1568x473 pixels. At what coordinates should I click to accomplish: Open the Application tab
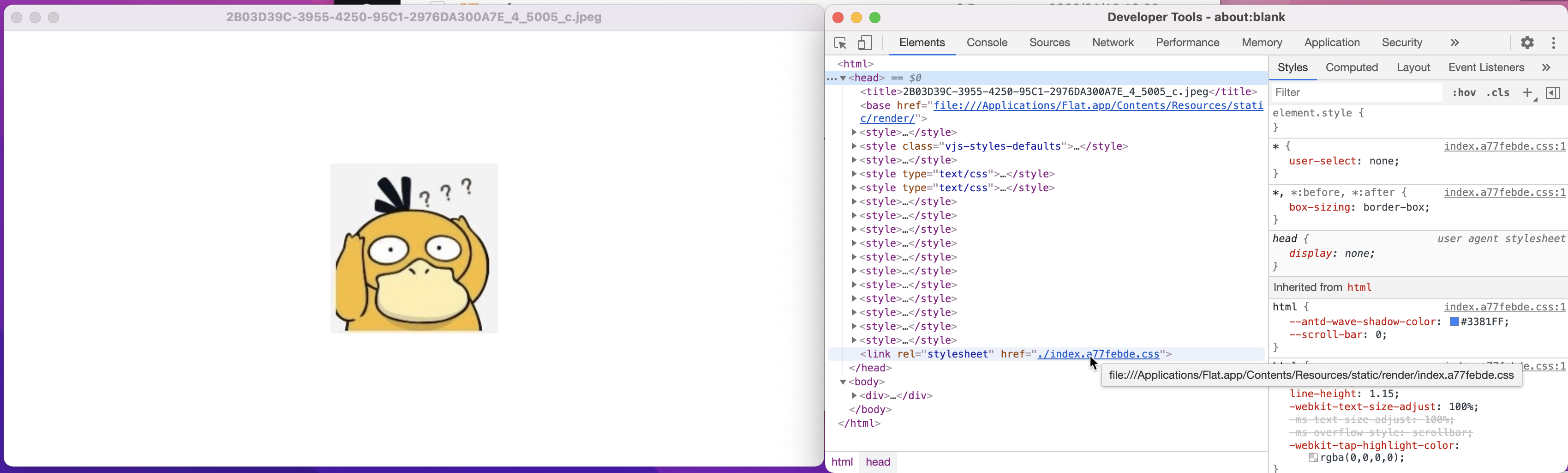point(1332,42)
